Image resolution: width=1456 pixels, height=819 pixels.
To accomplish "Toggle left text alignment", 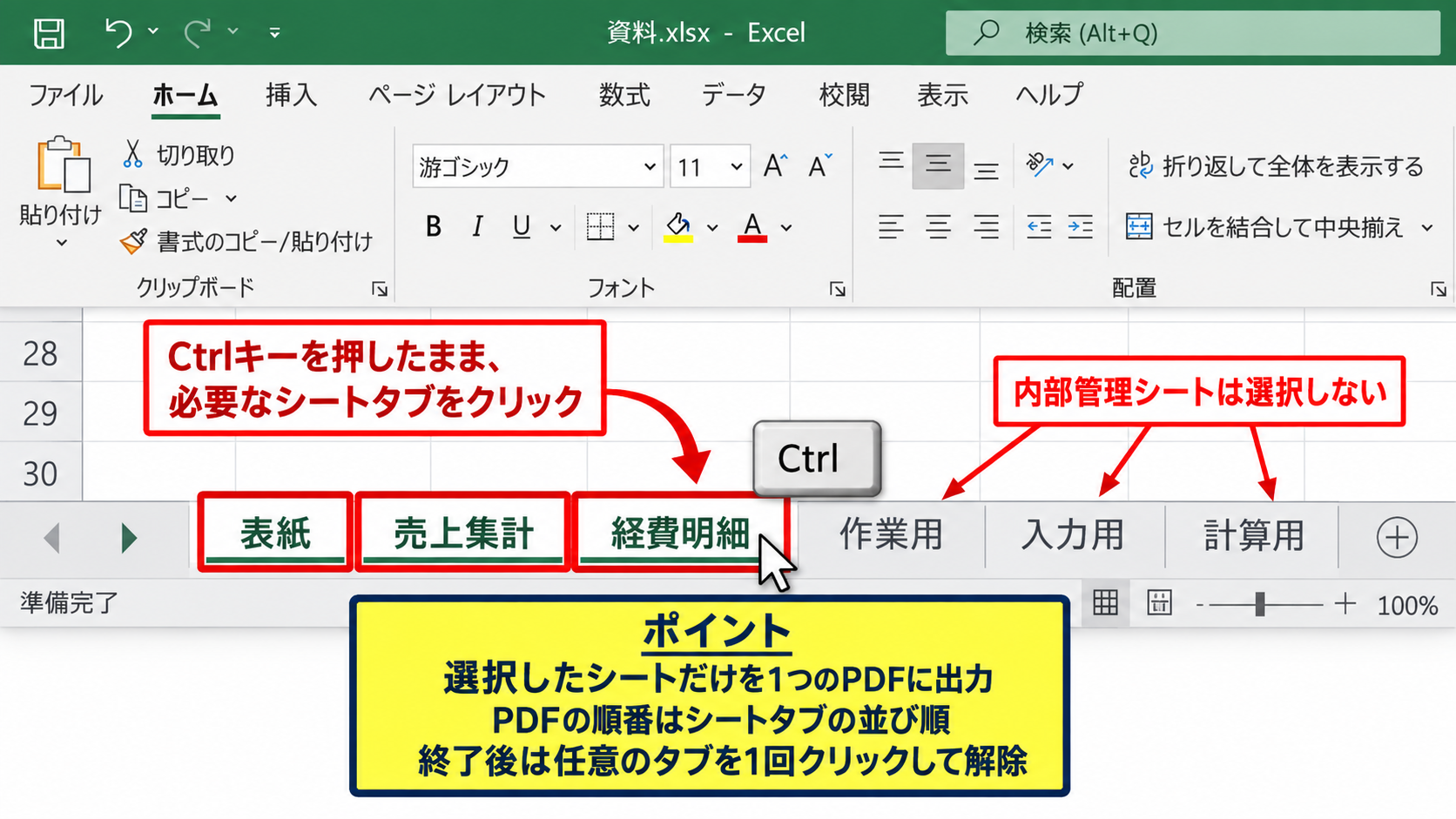I will pyautogui.click(x=891, y=227).
